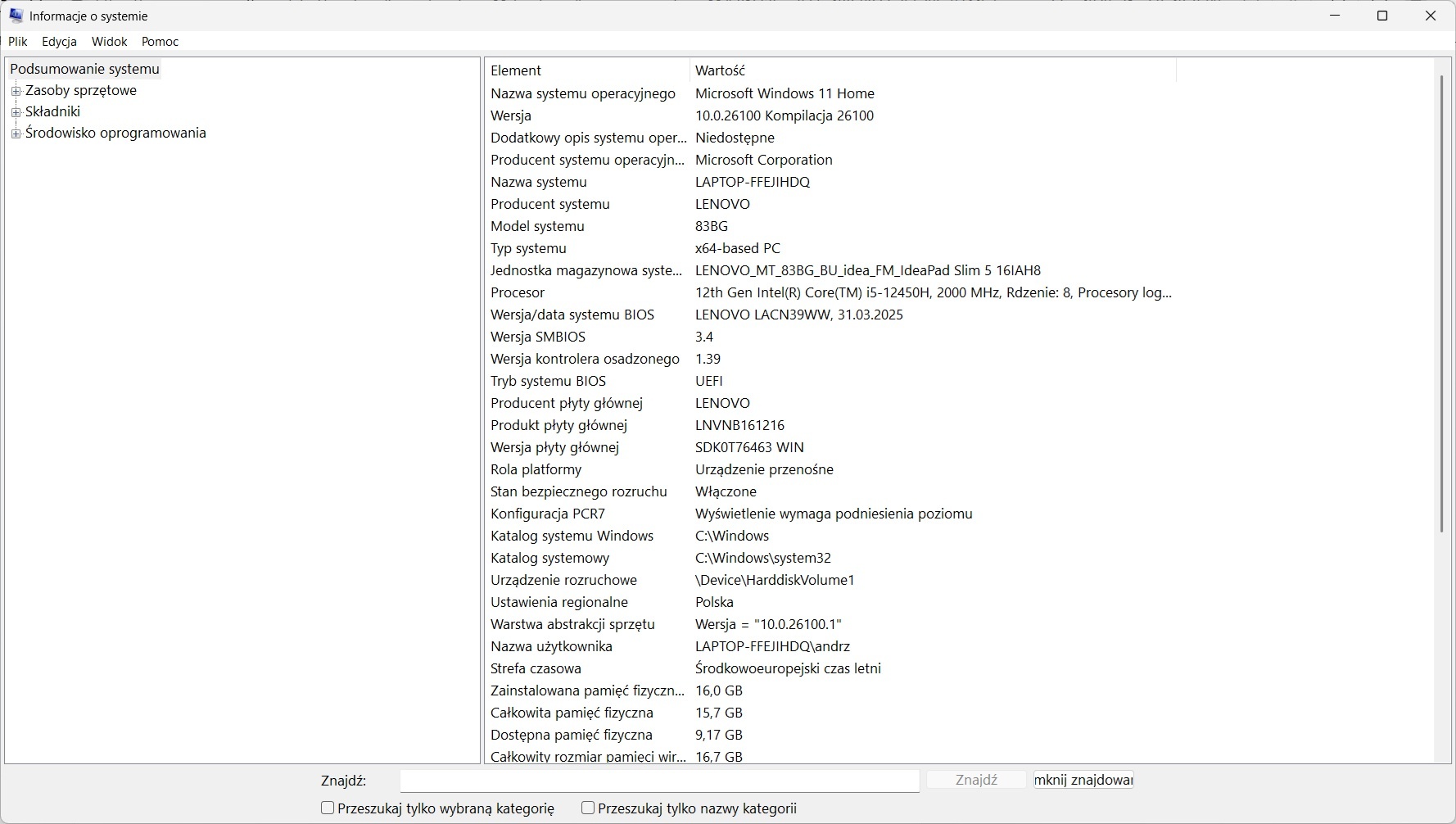This screenshot has height=824, width=1456.
Task: Select the Wersja kontrolera osadzonego row
Action: (x=831, y=359)
